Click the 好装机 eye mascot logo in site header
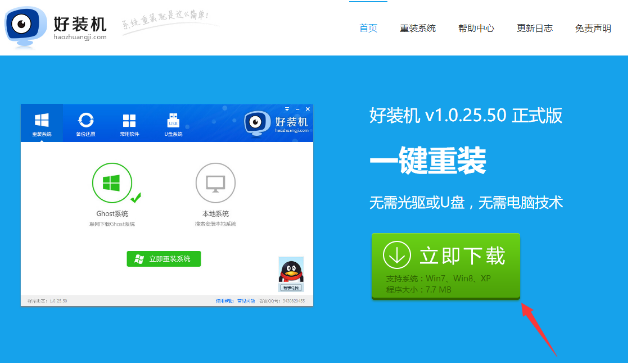Image resolution: width=628 pixels, height=363 pixels. point(25,26)
